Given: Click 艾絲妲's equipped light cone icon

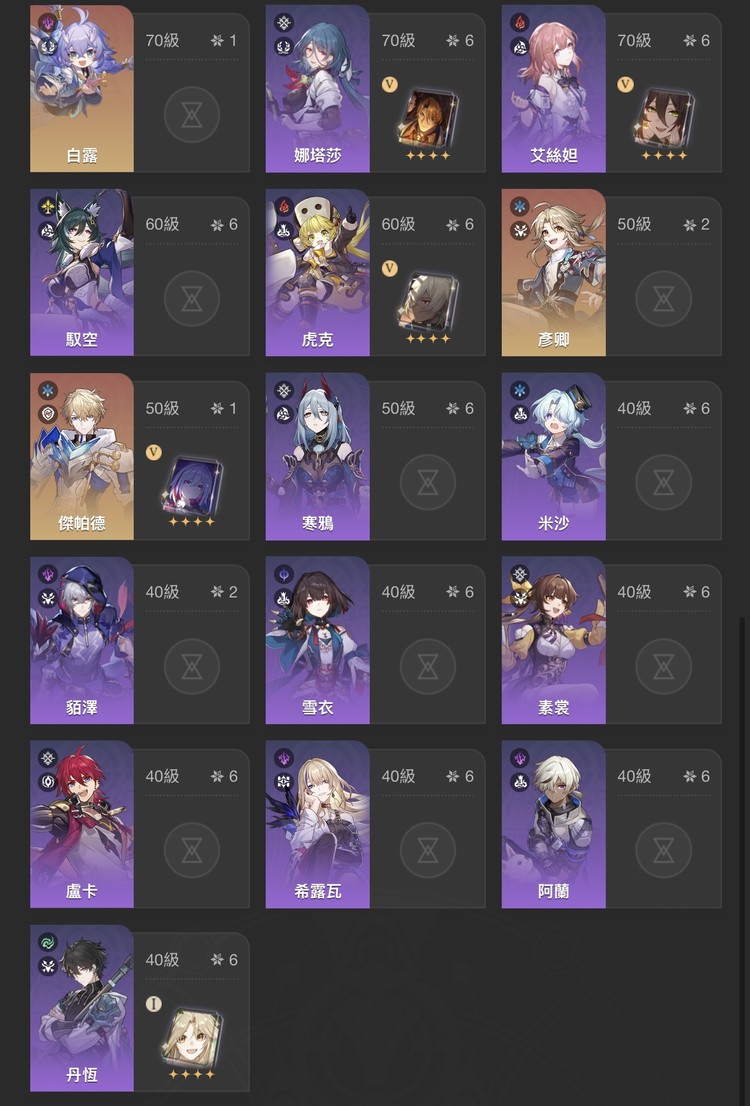Looking at the screenshot, I should coord(664,118).
